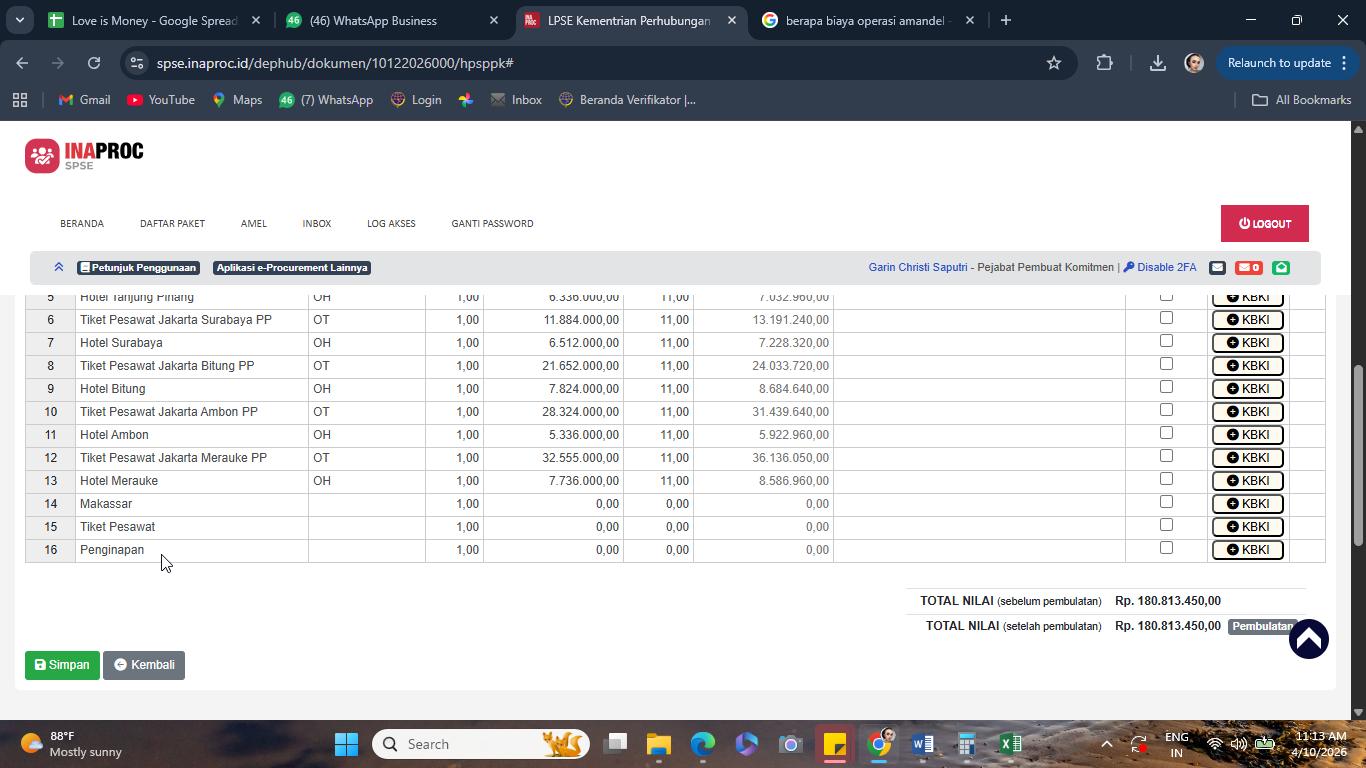Screen dimensions: 1366x768
Task: Click KBKI button for Penginapan row
Action: [1247, 550]
